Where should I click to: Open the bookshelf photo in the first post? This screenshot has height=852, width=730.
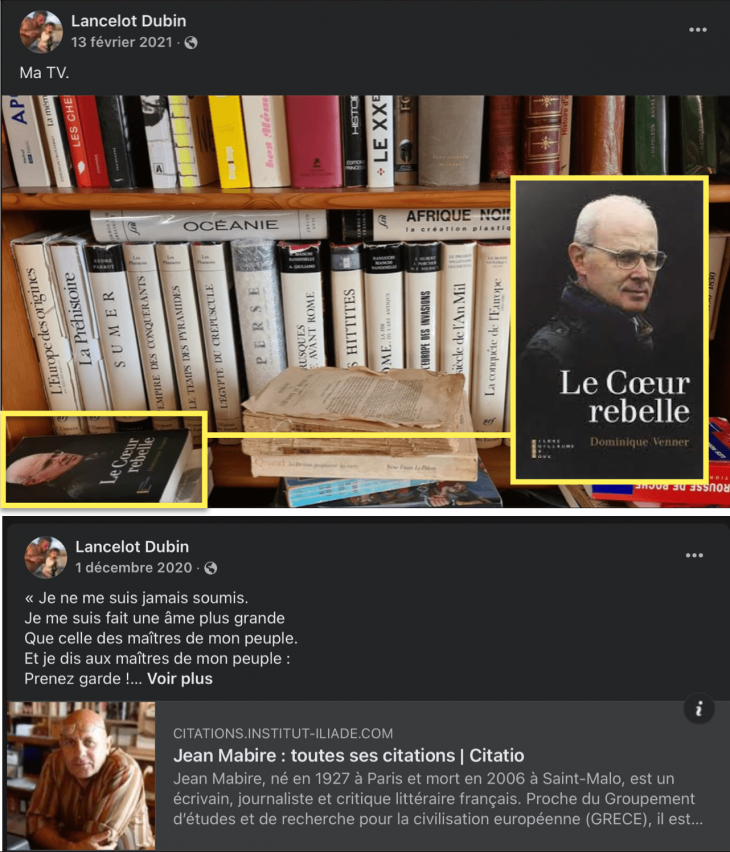(x=364, y=302)
